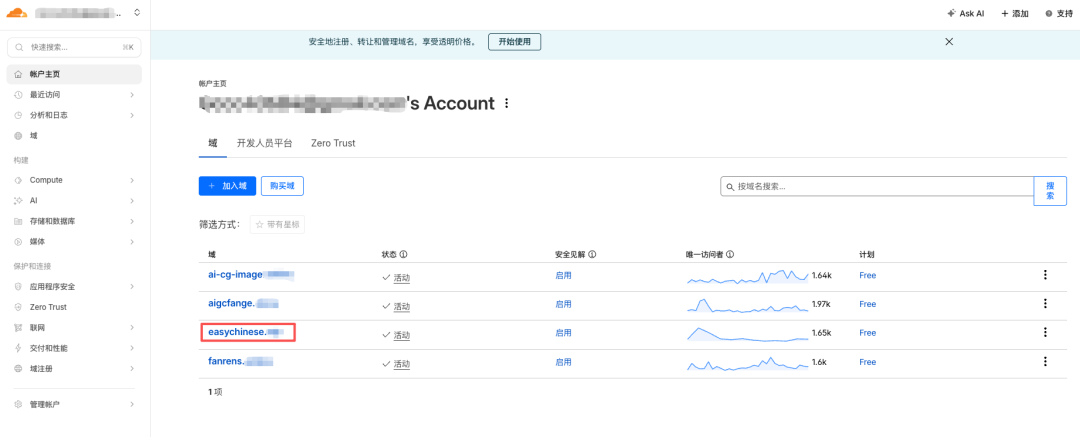The height and width of the screenshot is (437, 1080).
Task: Open 域注册 menu item
Action: pyautogui.click(x=74, y=369)
